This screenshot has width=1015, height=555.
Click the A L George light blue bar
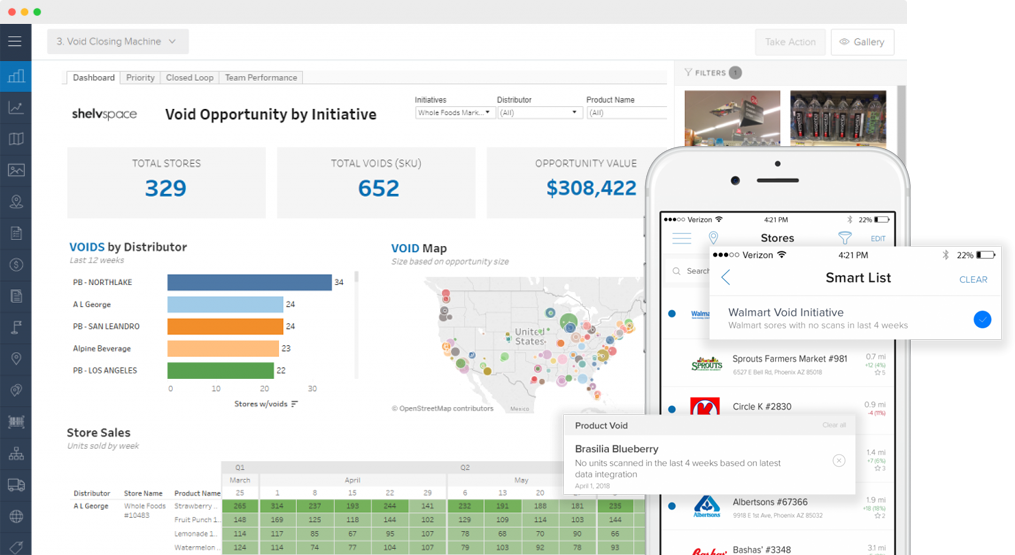click(x=225, y=304)
